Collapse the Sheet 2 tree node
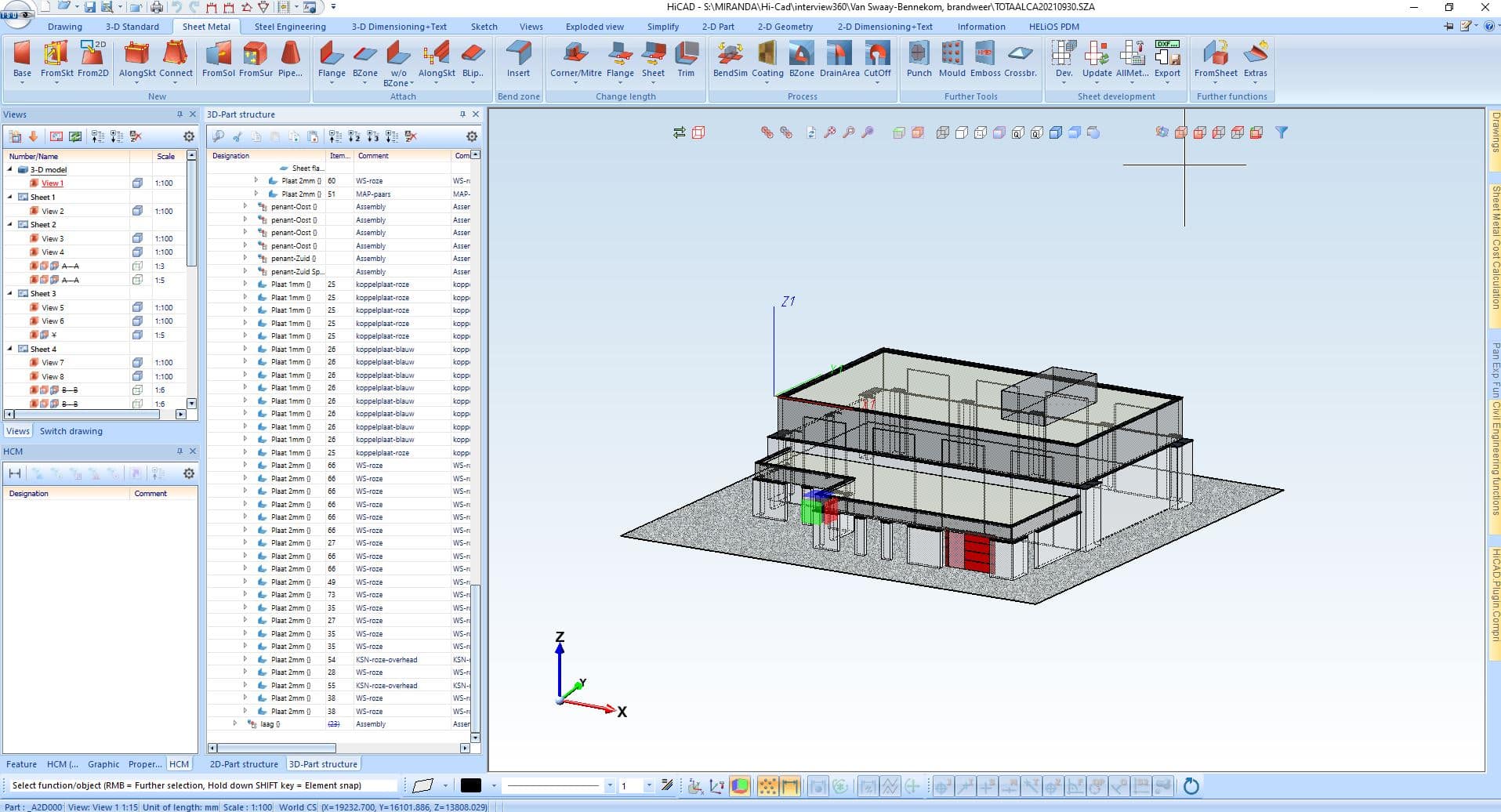The width and height of the screenshot is (1501, 812). point(10,225)
